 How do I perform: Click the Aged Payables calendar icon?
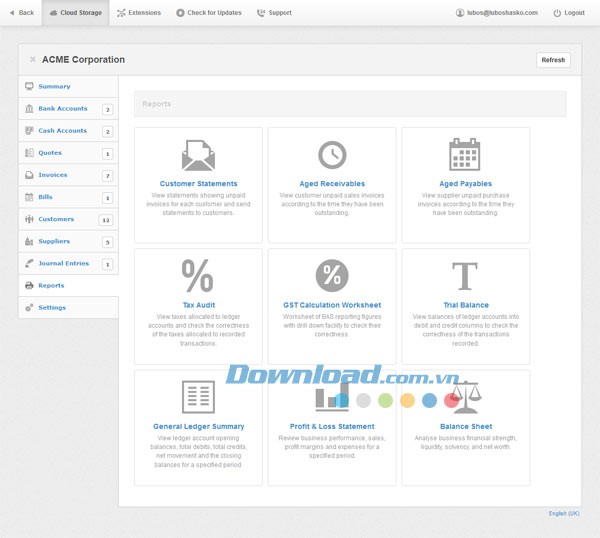point(464,155)
